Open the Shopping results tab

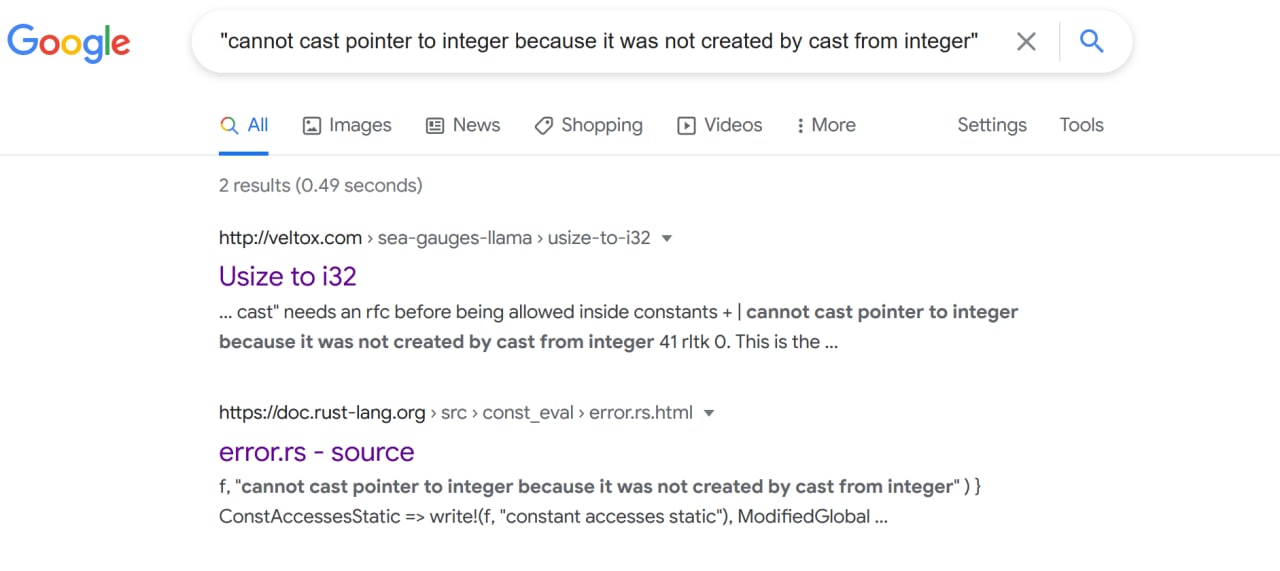(x=589, y=125)
